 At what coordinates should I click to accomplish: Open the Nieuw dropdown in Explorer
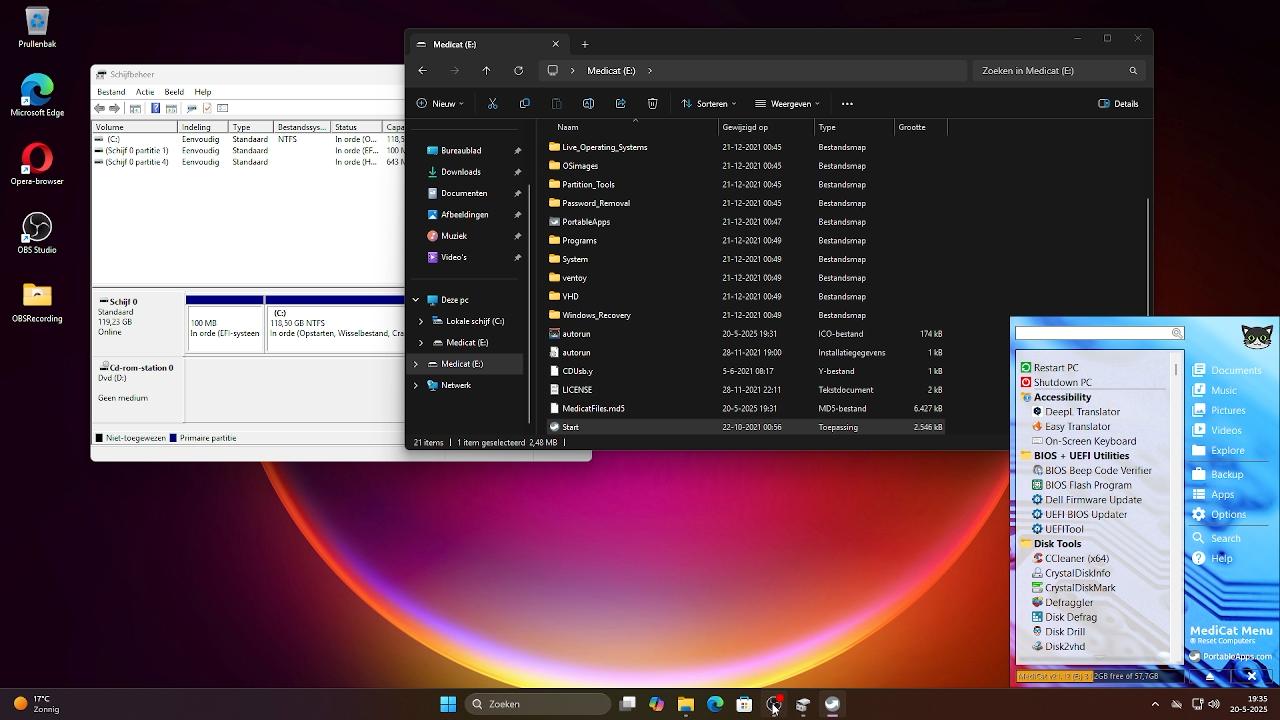439,103
